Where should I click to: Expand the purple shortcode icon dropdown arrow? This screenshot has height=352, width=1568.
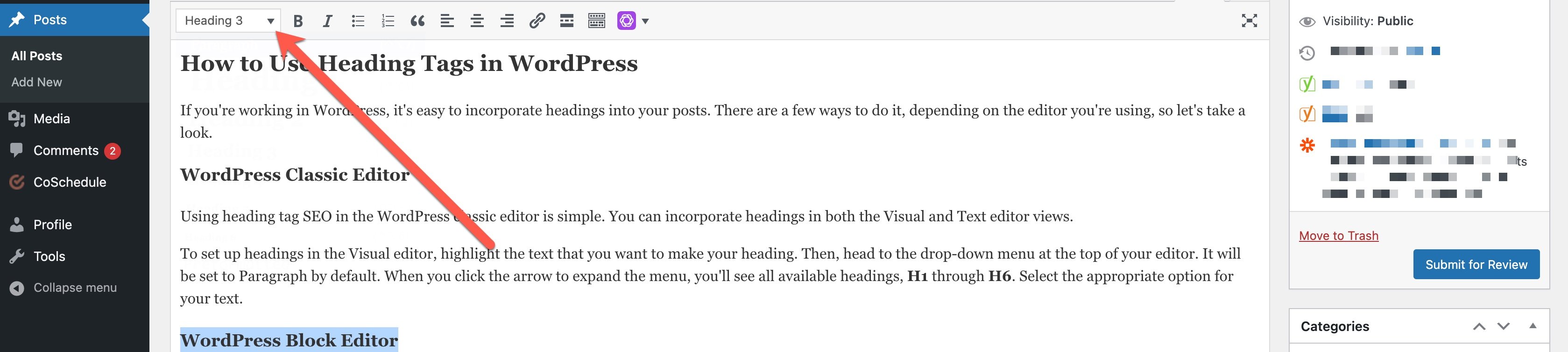tap(645, 21)
